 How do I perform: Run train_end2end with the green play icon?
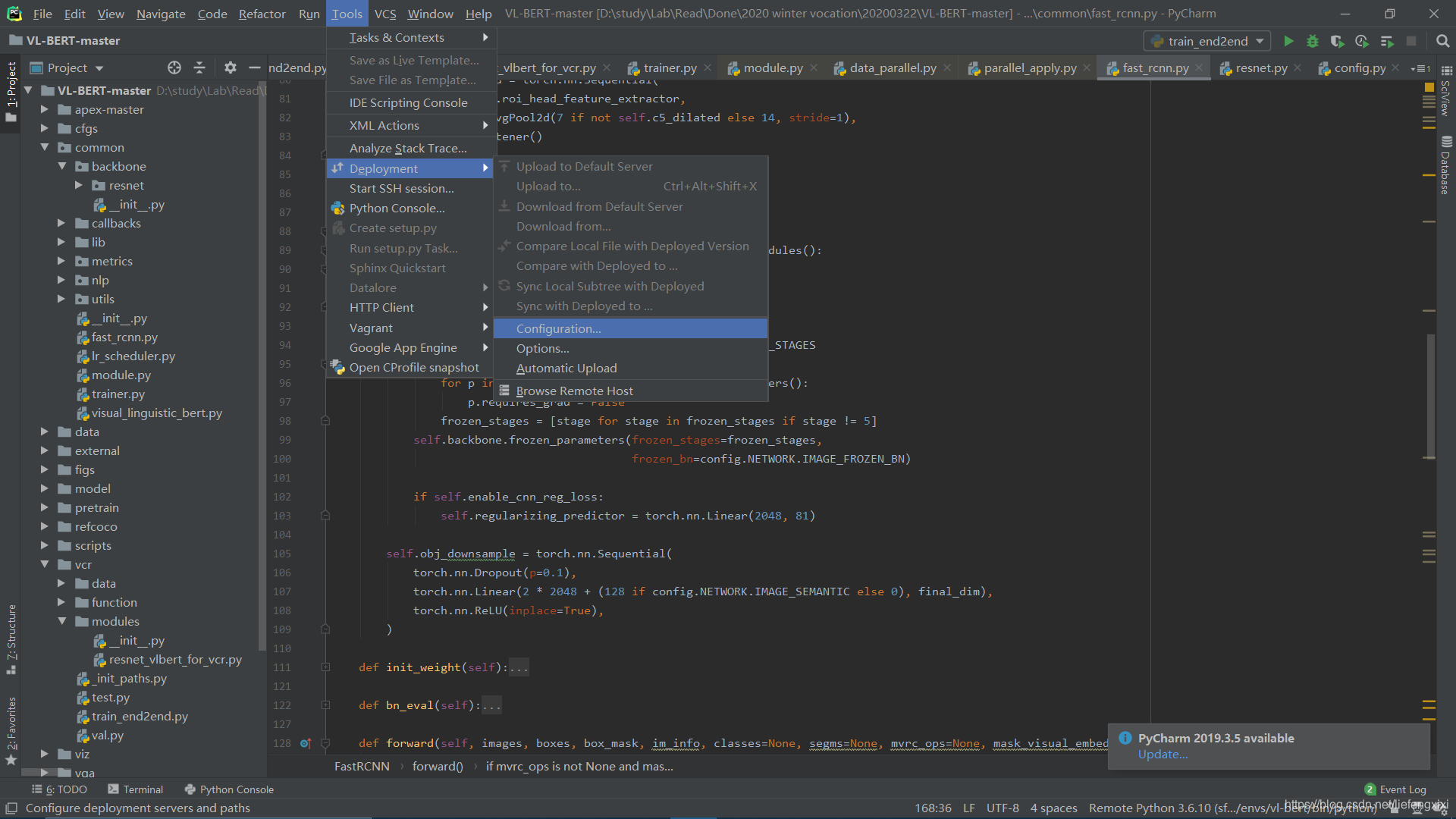(1288, 41)
